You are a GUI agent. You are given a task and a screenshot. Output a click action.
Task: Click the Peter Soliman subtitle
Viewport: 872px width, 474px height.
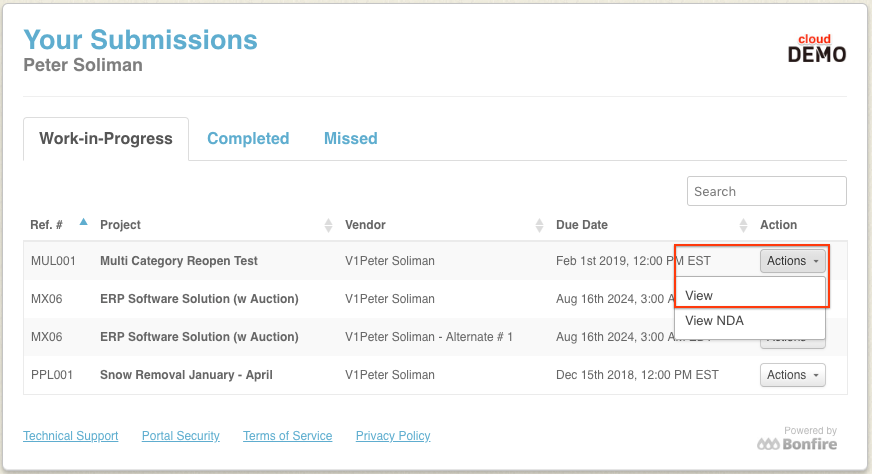click(x=83, y=65)
